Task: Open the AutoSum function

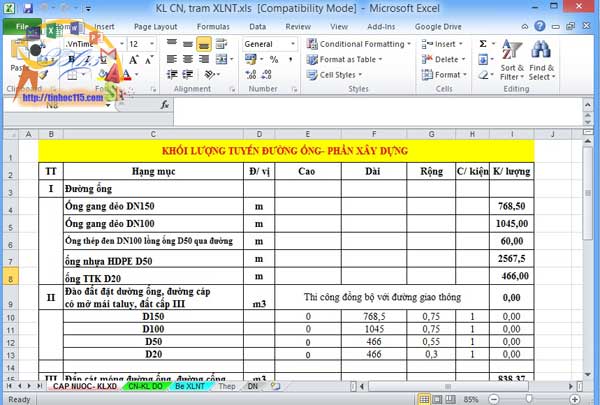Action: [484, 44]
